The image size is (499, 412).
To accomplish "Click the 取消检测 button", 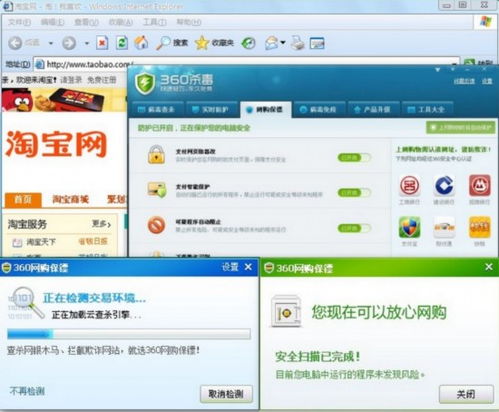I will coord(226,394).
